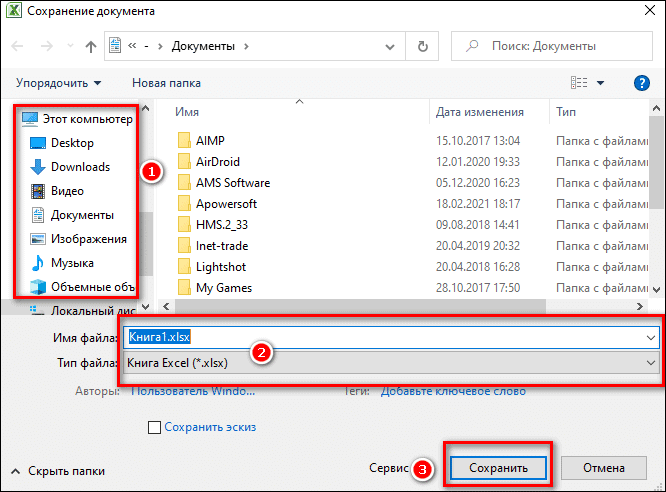Open recent locations chevron beside nav arrows

pyautogui.click(x=71, y=45)
